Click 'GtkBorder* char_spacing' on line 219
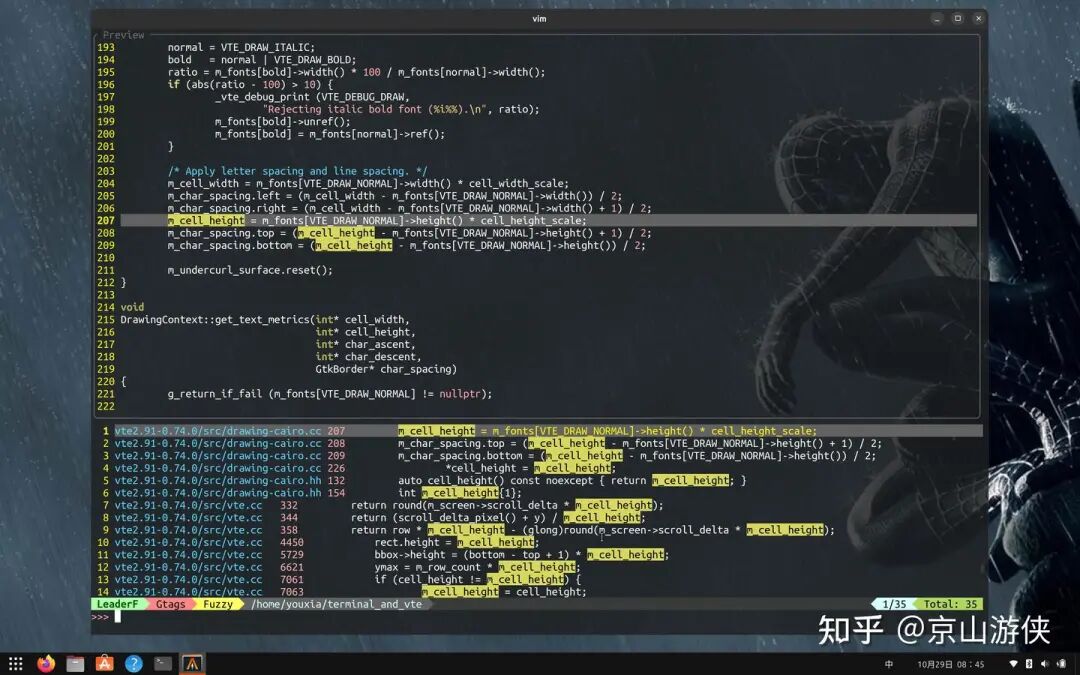Viewport: 1080px width, 675px height. click(384, 370)
